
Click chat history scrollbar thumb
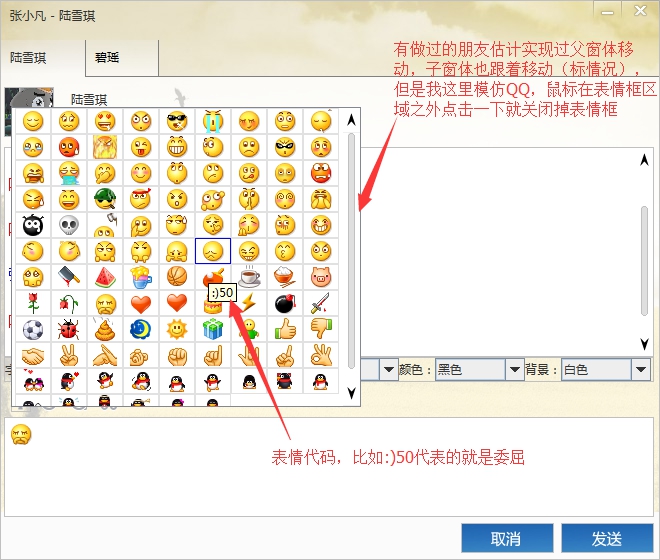click(644, 260)
